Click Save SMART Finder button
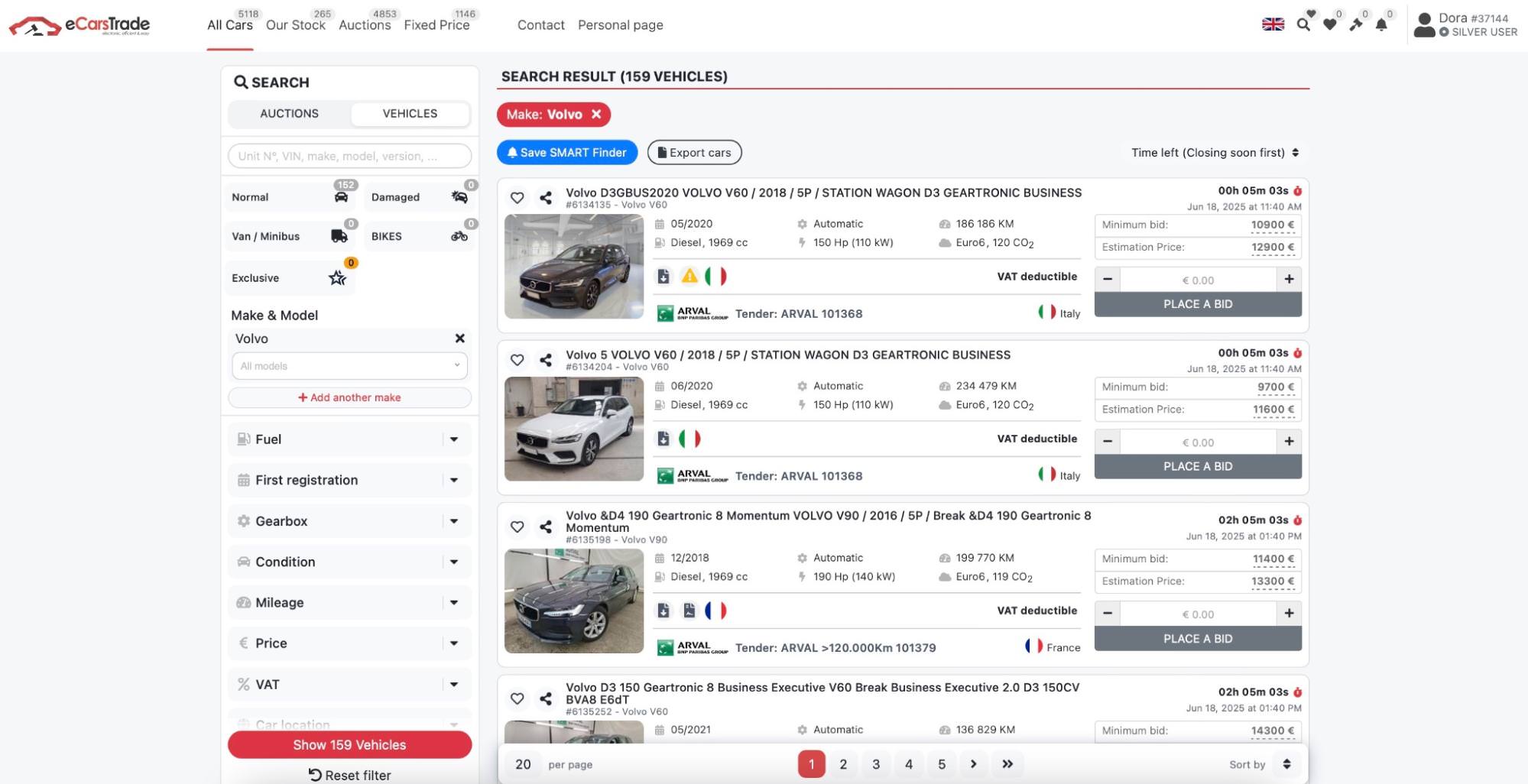 tap(567, 153)
